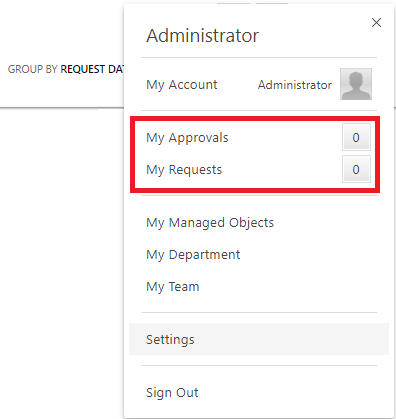Click the large Administrator panel heading
396x419 pixels.
point(202,35)
